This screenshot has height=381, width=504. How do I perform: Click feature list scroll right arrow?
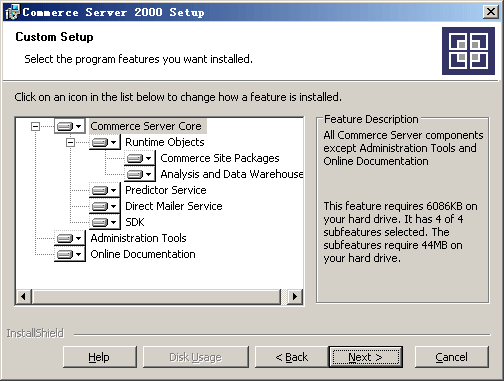[x=295, y=296]
